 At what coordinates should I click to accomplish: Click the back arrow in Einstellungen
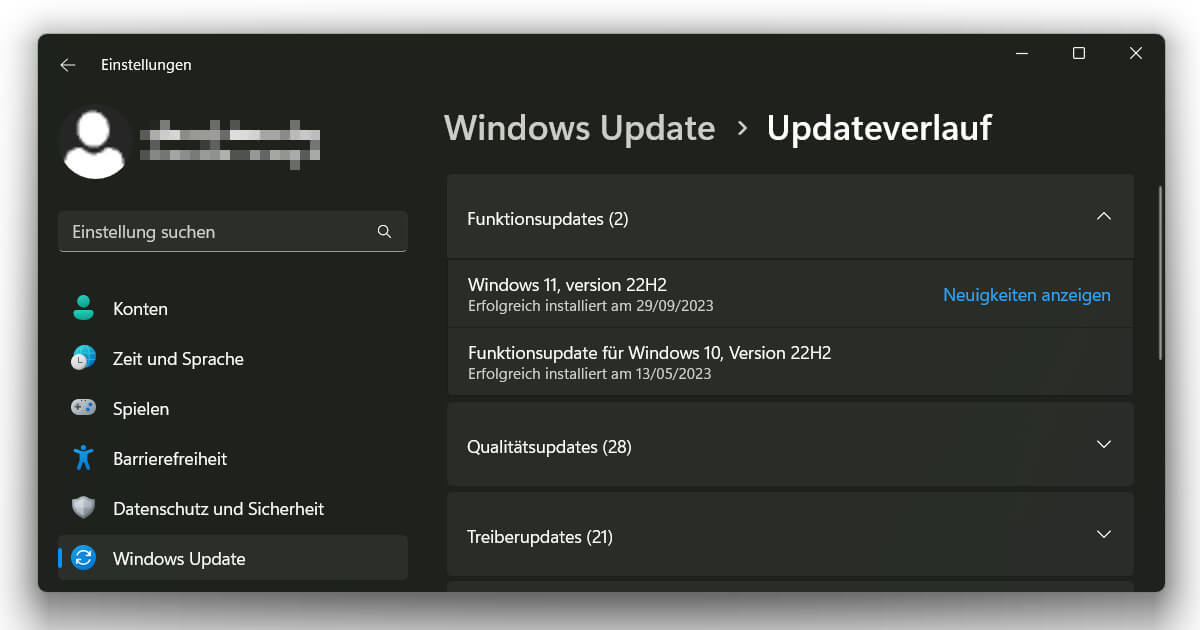pyautogui.click(x=66, y=64)
